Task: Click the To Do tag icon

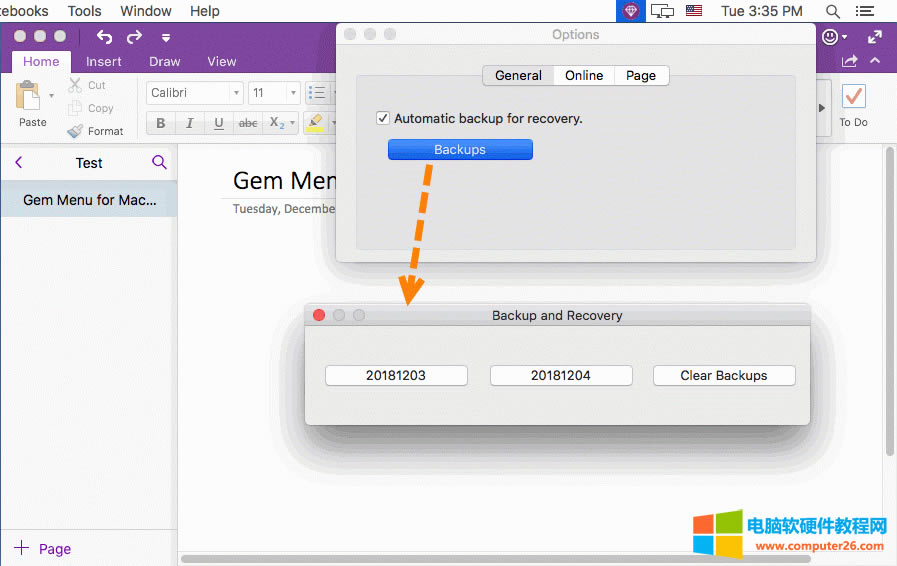Action: click(853, 97)
